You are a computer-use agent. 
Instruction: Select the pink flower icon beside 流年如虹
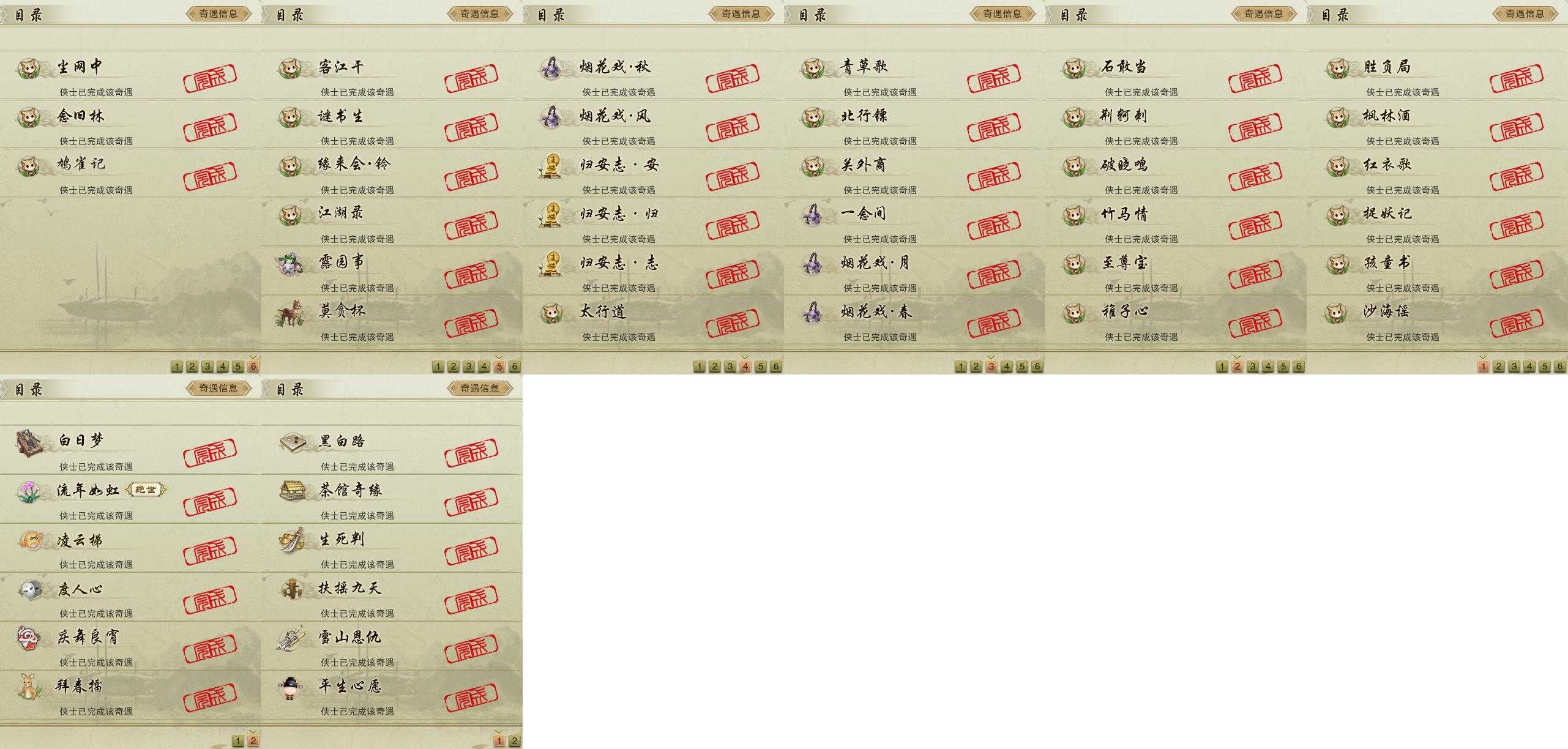29,491
